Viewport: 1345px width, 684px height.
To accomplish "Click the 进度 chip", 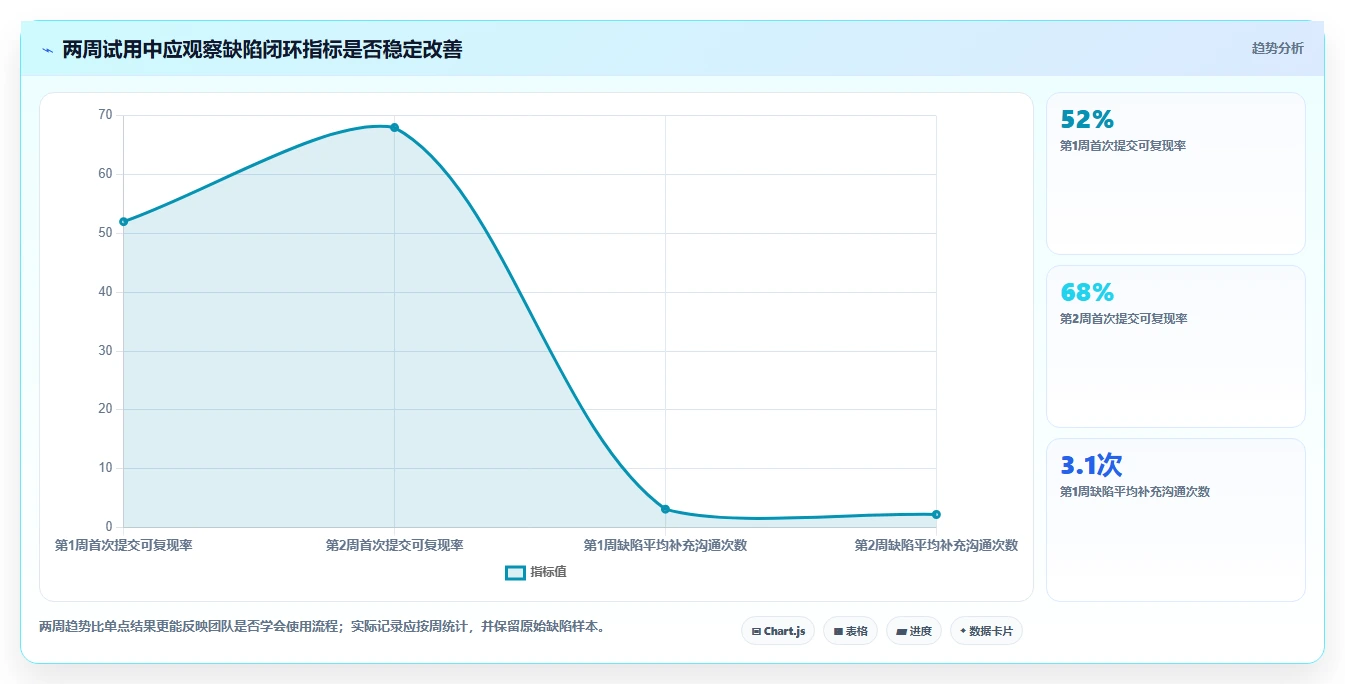I will click(x=914, y=631).
